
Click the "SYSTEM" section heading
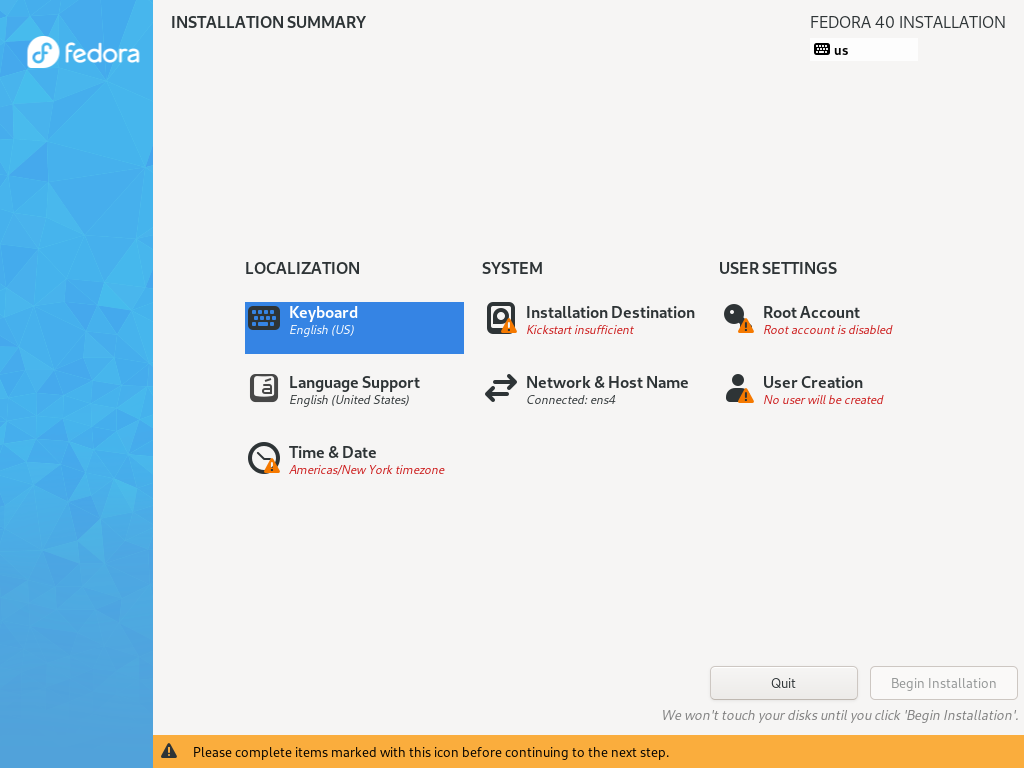[x=512, y=268]
